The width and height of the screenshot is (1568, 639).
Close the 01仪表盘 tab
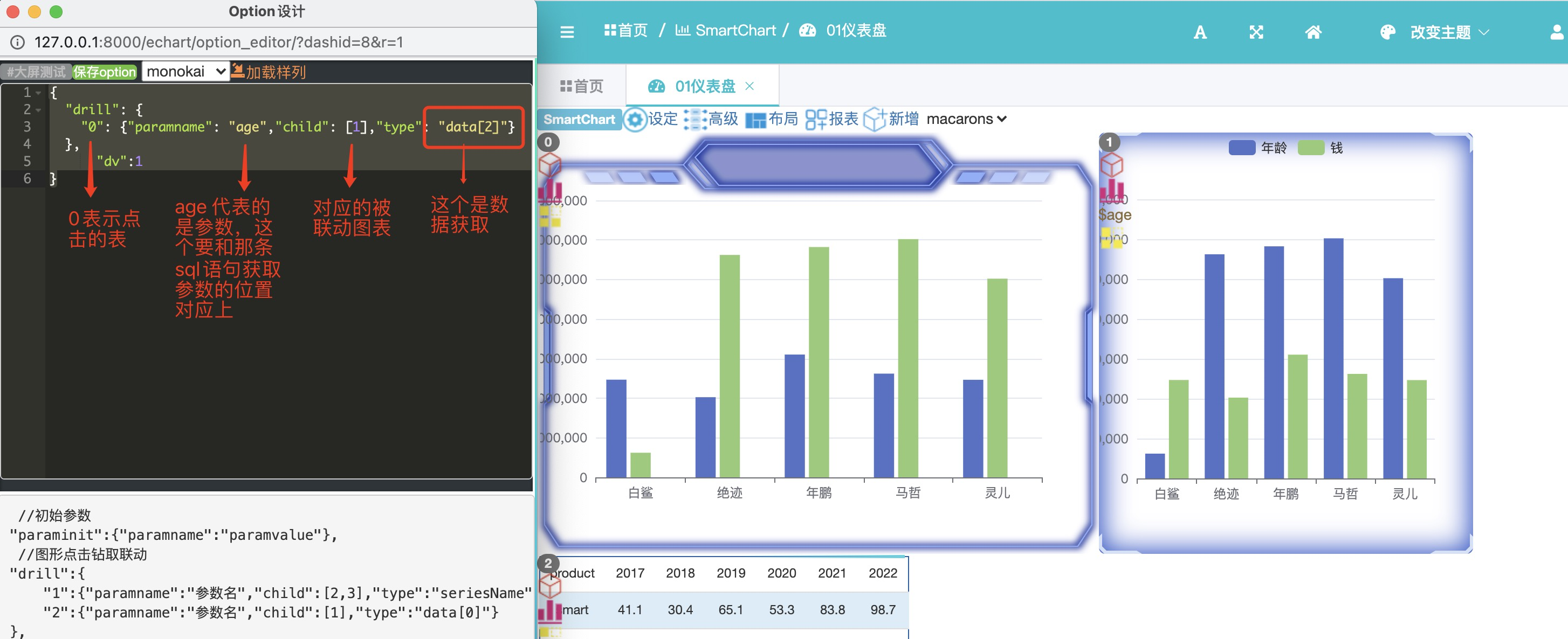click(749, 86)
